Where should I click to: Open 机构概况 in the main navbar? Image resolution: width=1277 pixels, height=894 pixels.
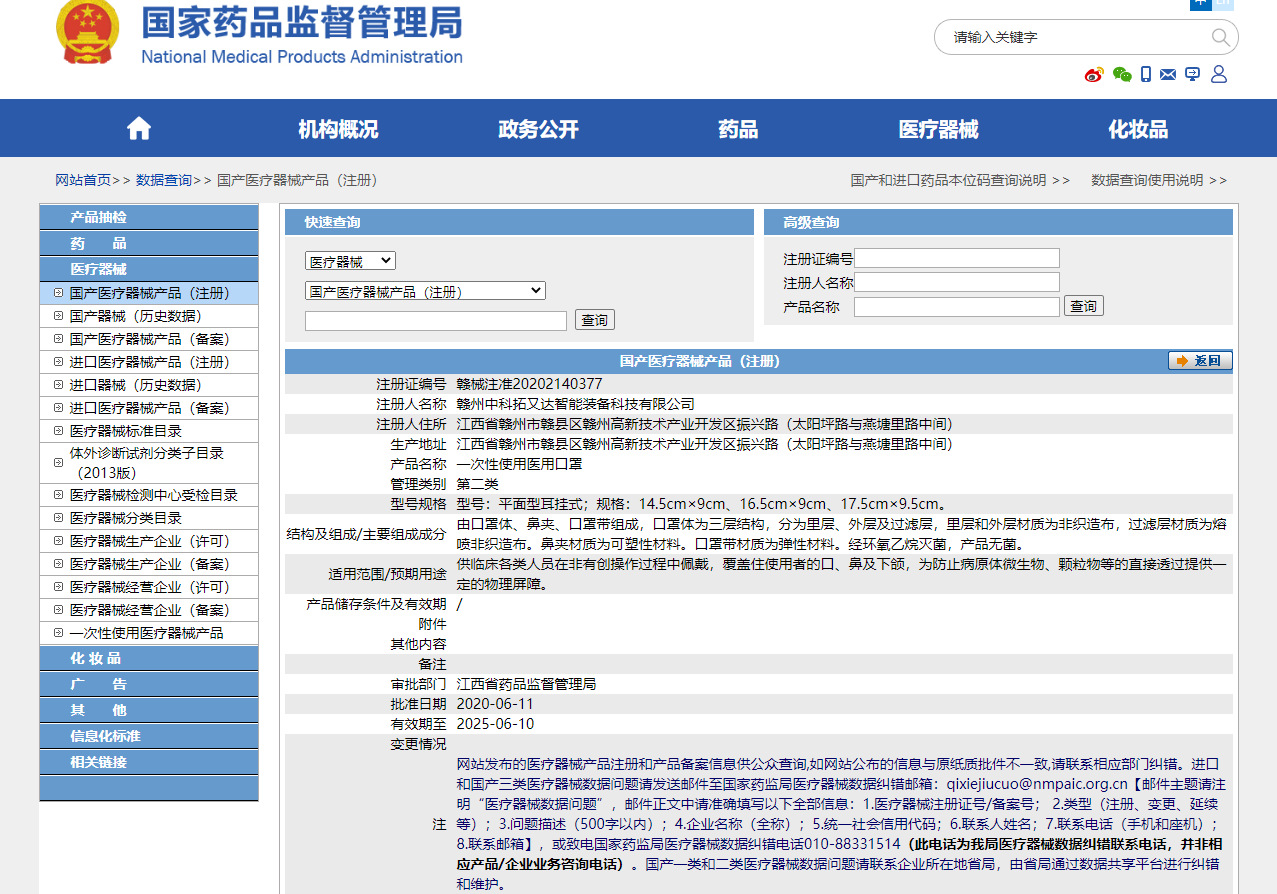point(338,129)
